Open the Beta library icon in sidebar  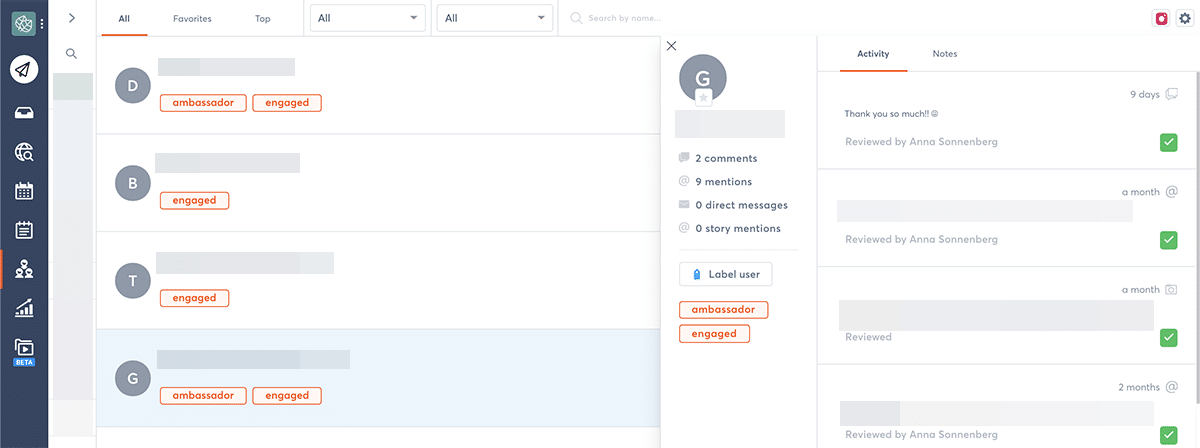point(24,351)
